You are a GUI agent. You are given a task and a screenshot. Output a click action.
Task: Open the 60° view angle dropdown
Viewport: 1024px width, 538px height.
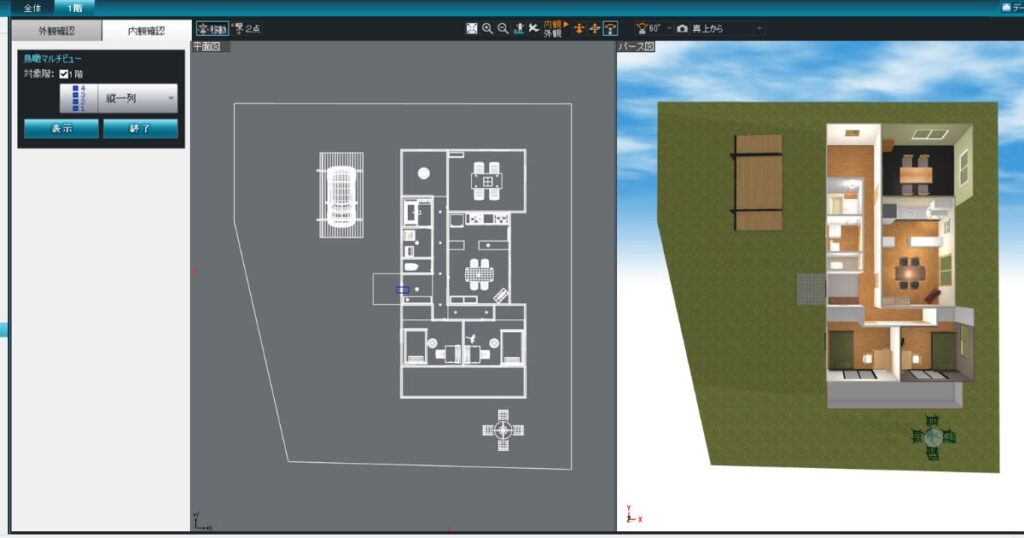[669, 29]
